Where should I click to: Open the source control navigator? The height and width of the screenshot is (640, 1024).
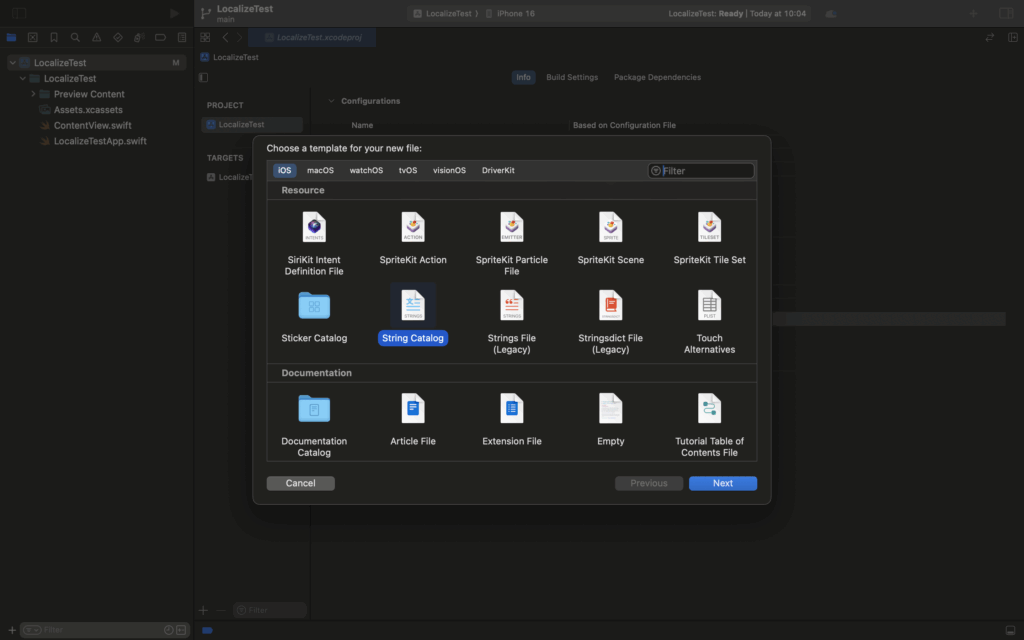[x=33, y=37]
